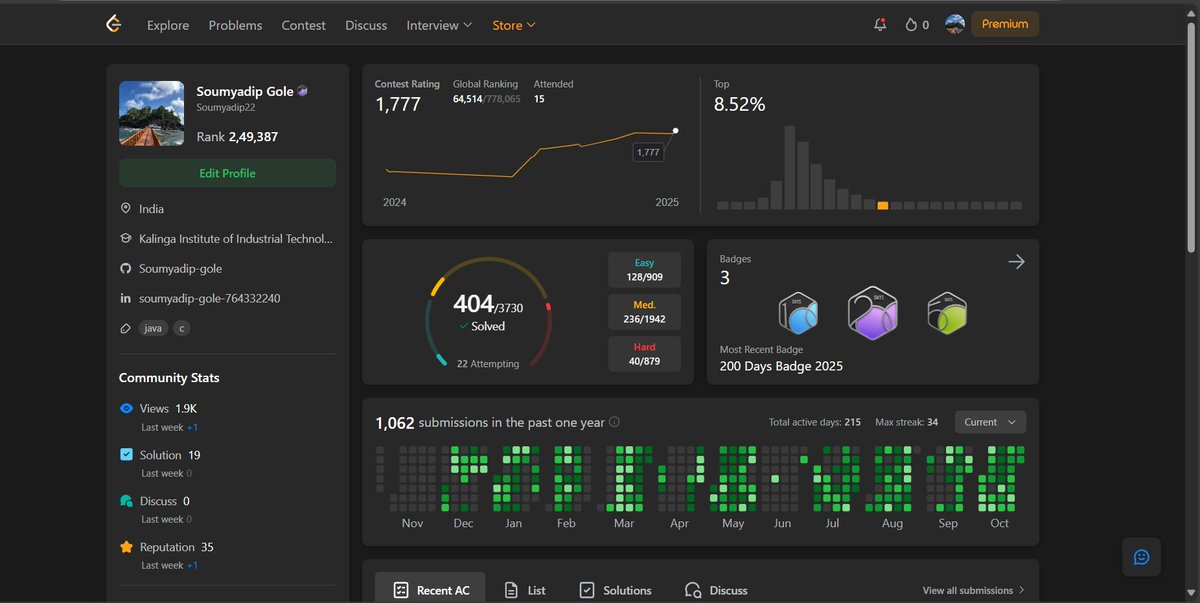Click the skills tag icon next to java
The image size is (1200, 603).
point(126,328)
